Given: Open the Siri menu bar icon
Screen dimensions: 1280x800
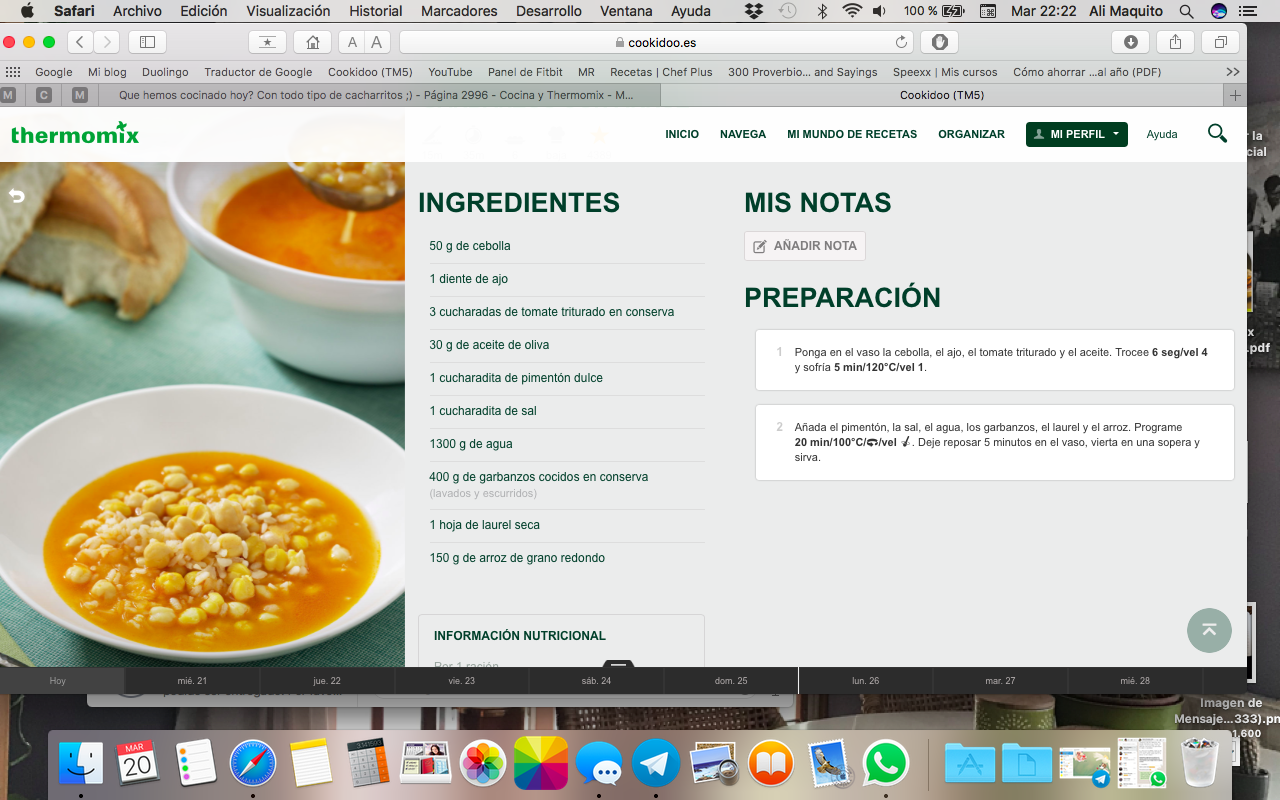Looking at the screenshot, I should pyautogui.click(x=1219, y=11).
